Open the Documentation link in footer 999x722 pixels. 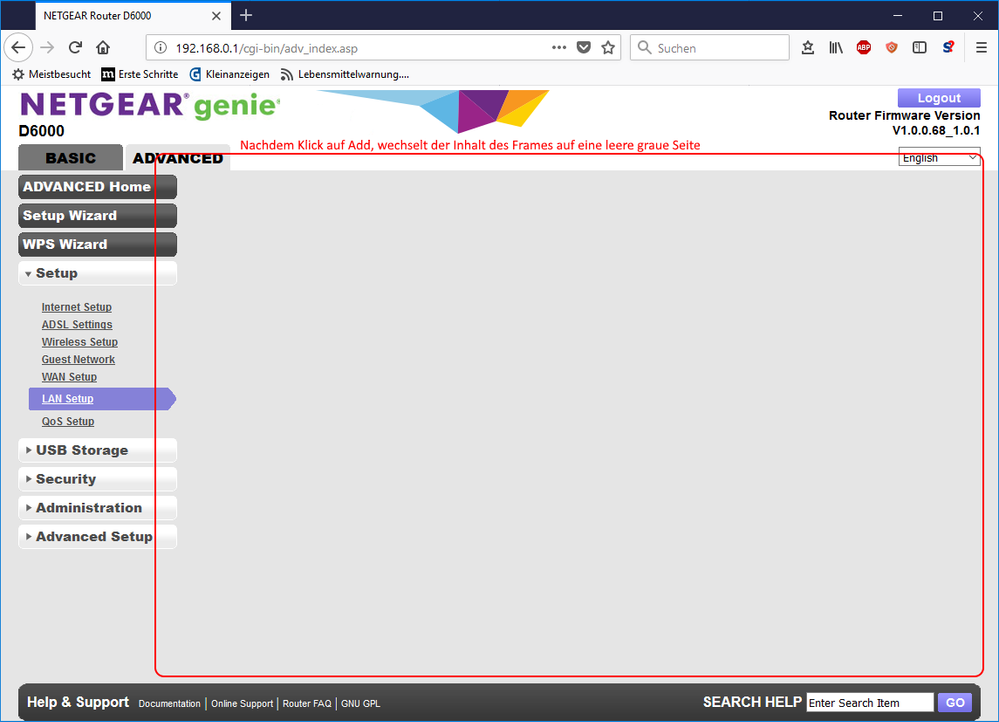coord(169,704)
